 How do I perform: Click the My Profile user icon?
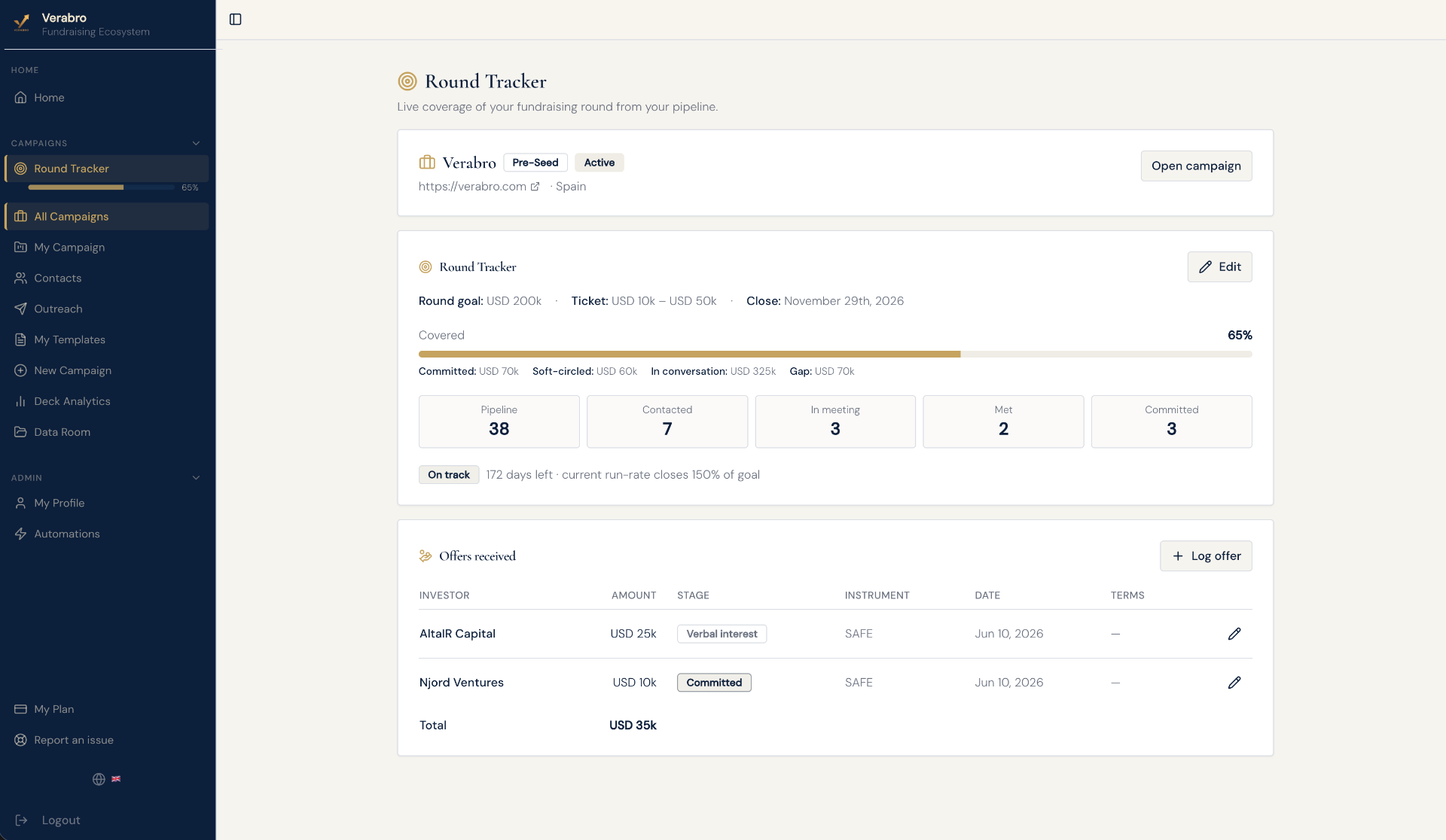[21, 504]
